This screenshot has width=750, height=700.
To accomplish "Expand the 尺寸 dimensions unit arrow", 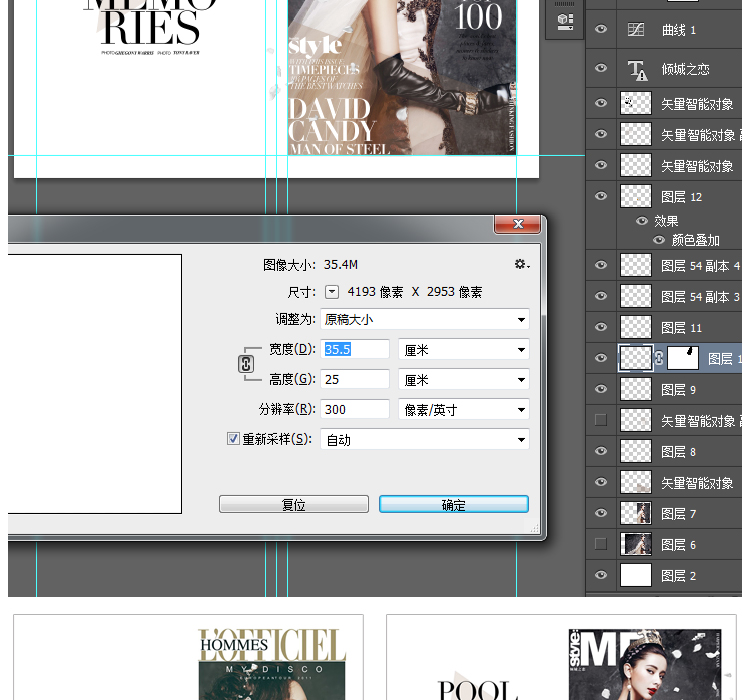I will [x=333, y=292].
